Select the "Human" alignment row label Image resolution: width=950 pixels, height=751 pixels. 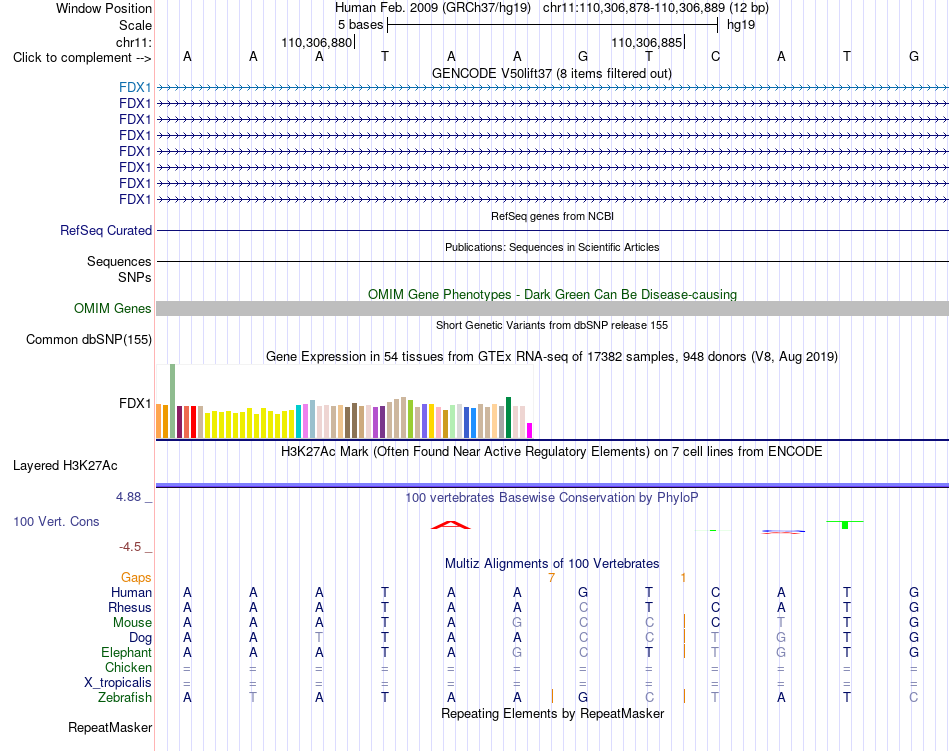click(131, 593)
